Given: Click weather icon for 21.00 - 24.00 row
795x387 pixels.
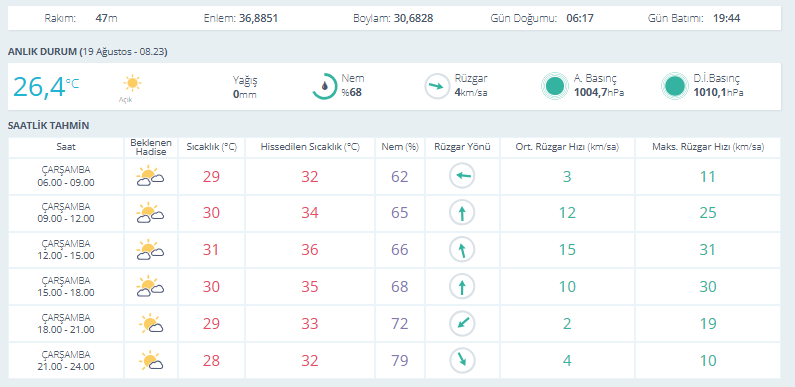Looking at the screenshot, I should [x=151, y=360].
